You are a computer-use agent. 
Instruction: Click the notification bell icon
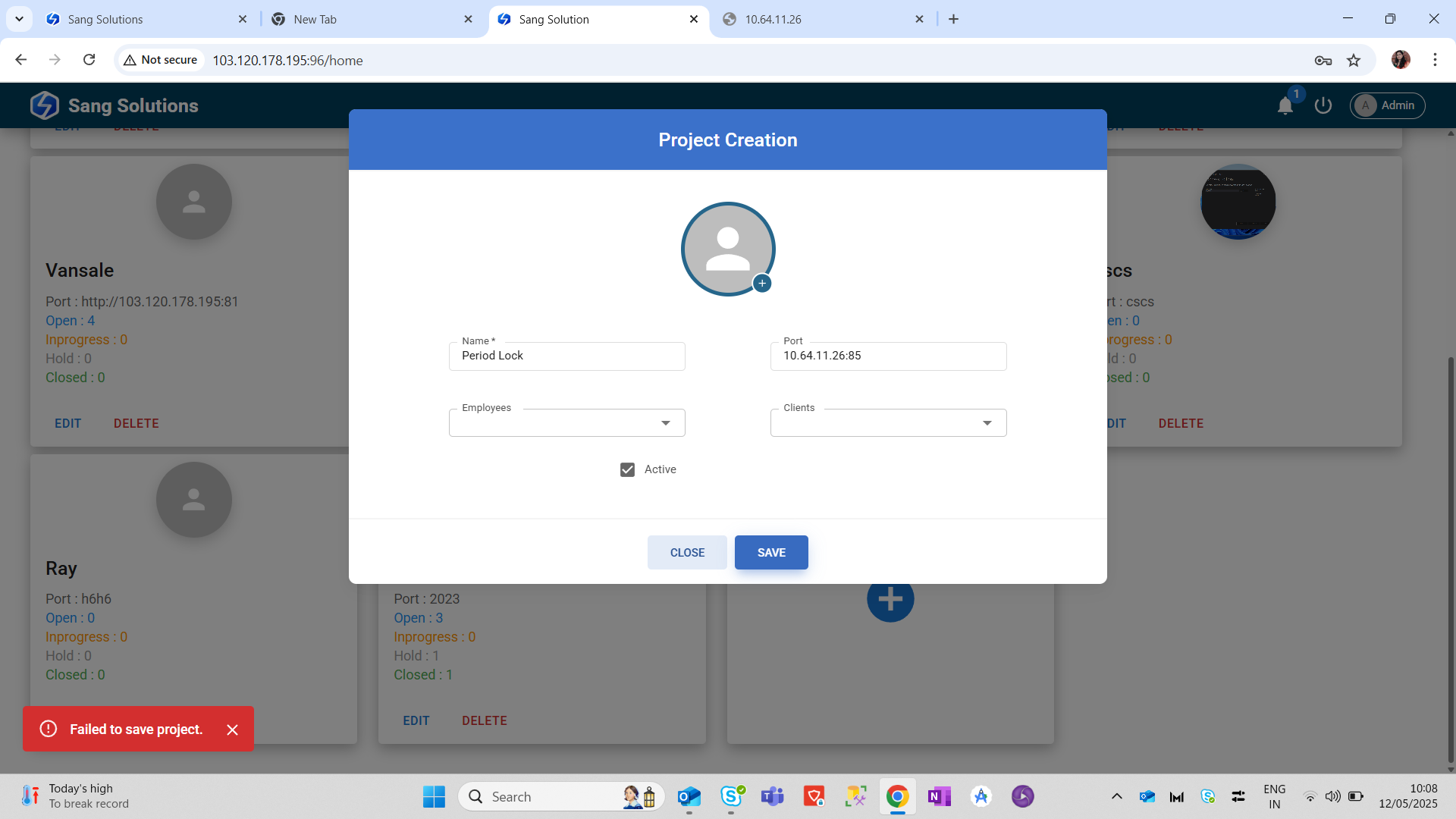coord(1285,105)
